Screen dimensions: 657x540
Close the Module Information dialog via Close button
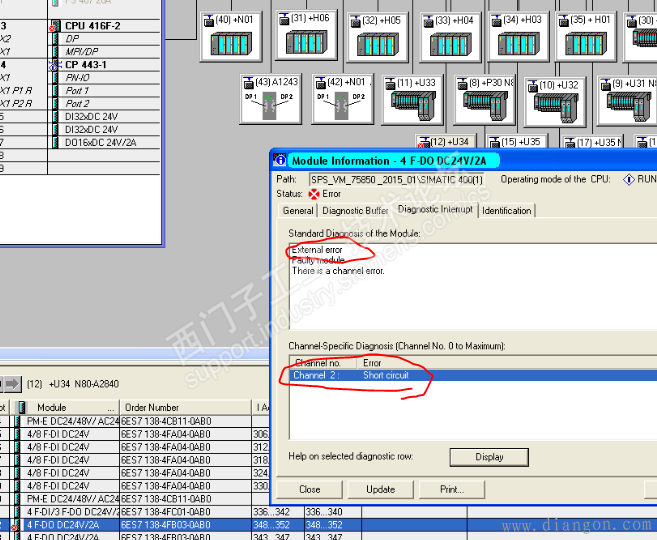click(310, 490)
